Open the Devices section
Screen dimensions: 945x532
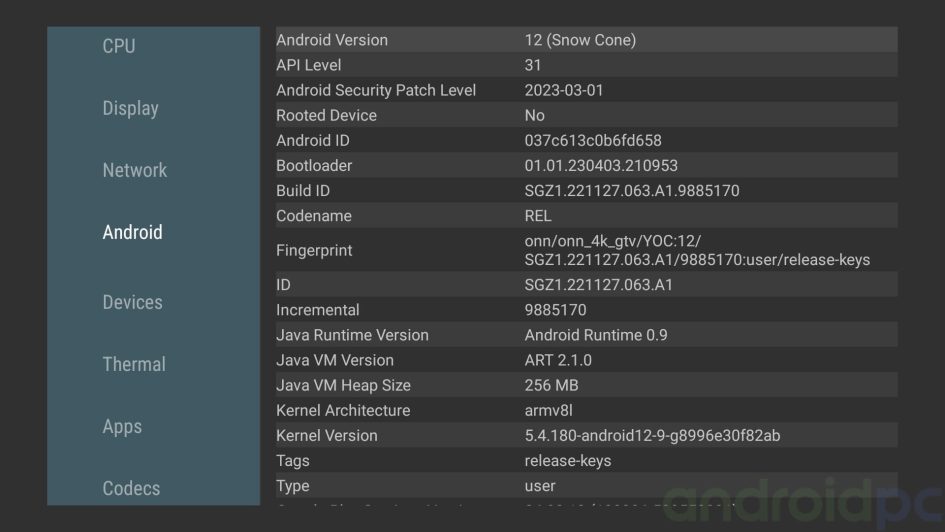point(132,302)
